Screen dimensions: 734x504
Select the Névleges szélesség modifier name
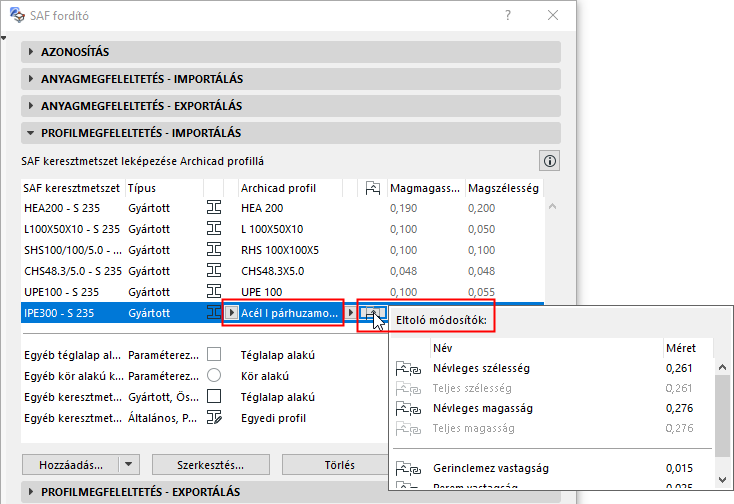click(x=481, y=368)
